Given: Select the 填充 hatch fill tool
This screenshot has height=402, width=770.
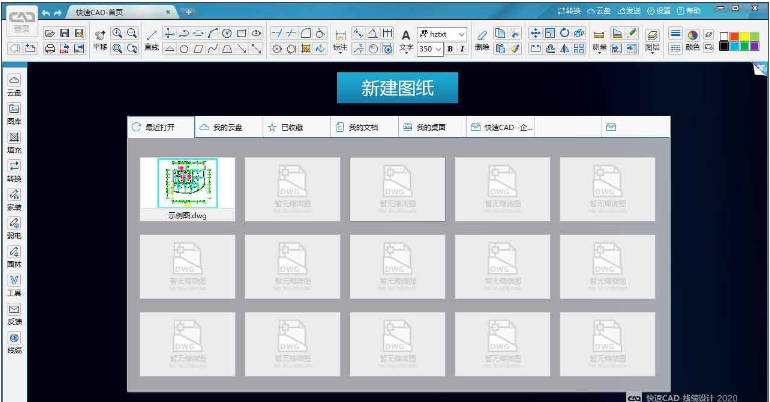Looking at the screenshot, I should coord(14,140).
